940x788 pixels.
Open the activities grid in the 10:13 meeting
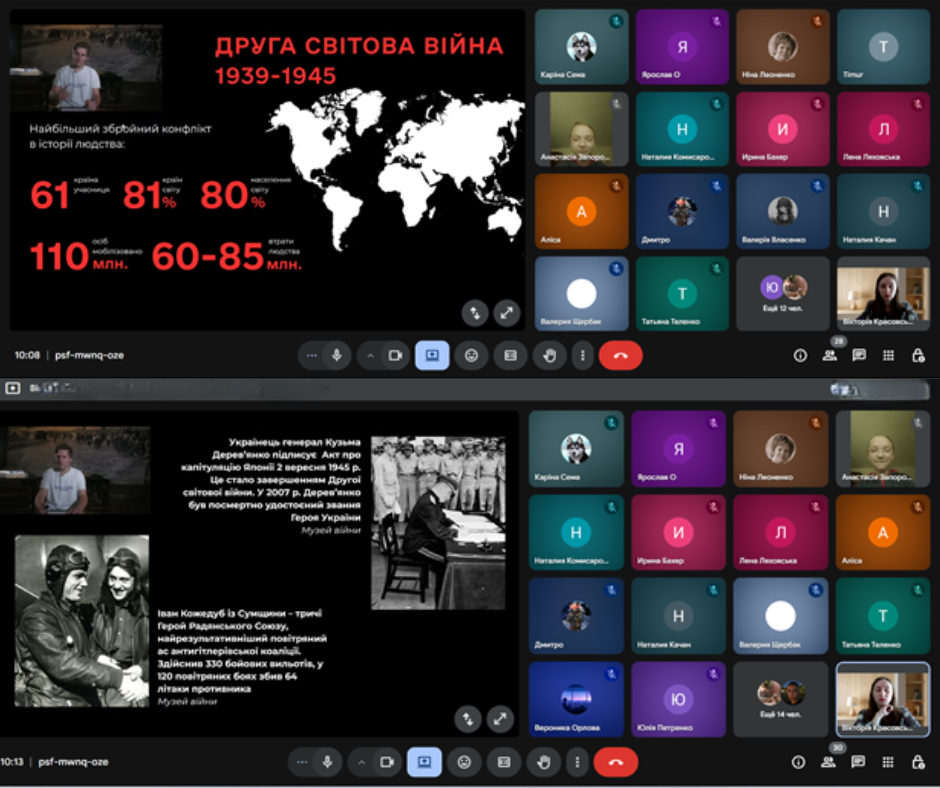pos(888,762)
